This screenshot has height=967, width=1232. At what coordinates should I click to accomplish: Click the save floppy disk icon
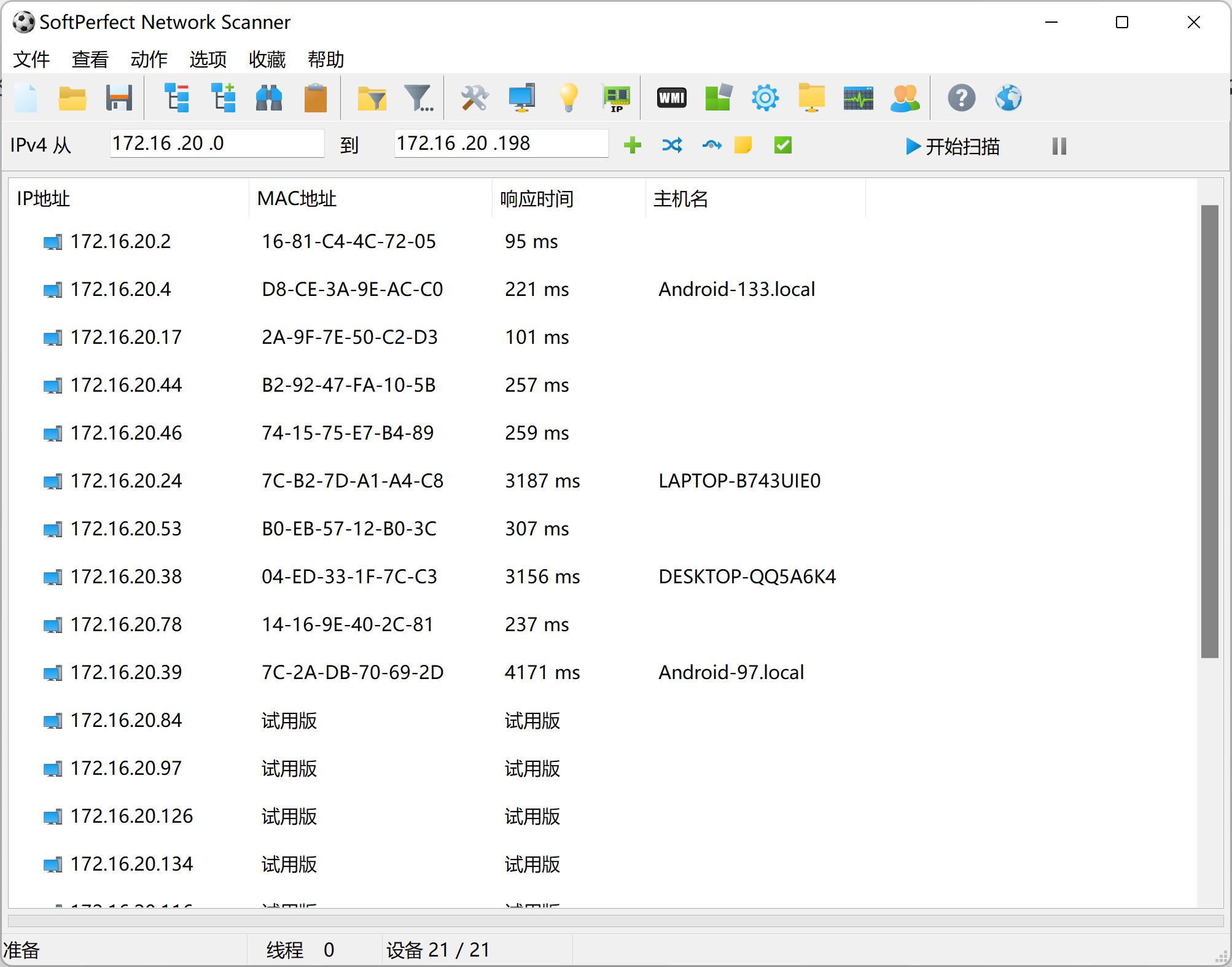(x=119, y=98)
